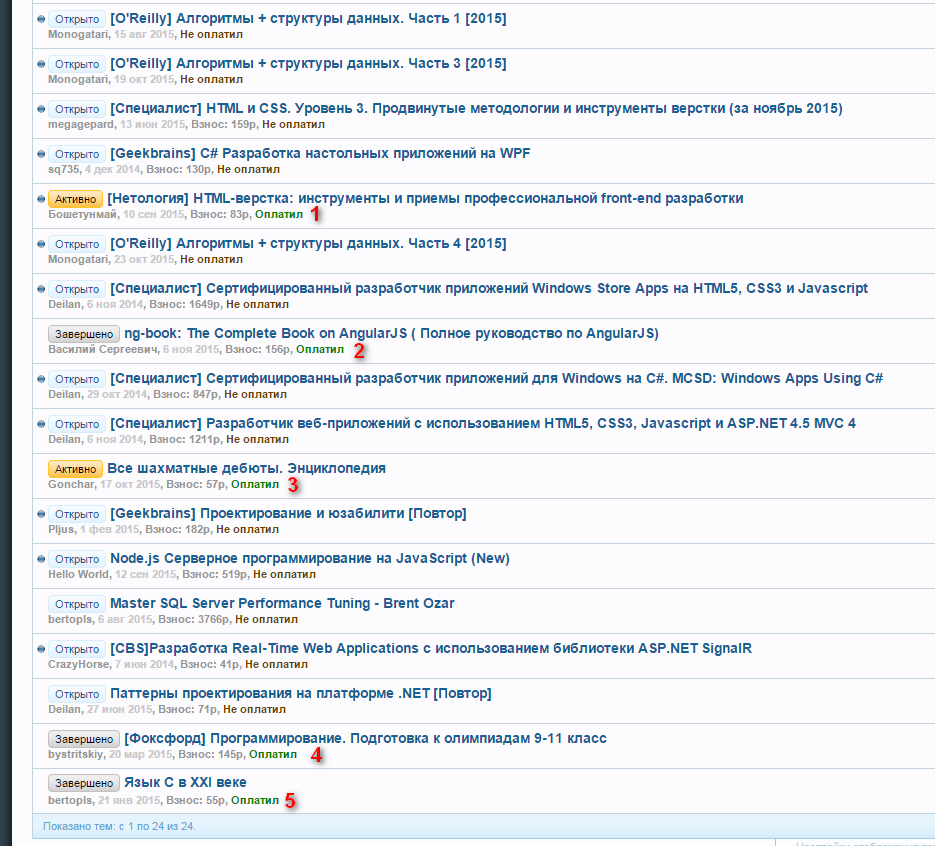Click the Открыто label on O'Reilly Часть 3
This screenshot has width=935, height=846.
77,64
